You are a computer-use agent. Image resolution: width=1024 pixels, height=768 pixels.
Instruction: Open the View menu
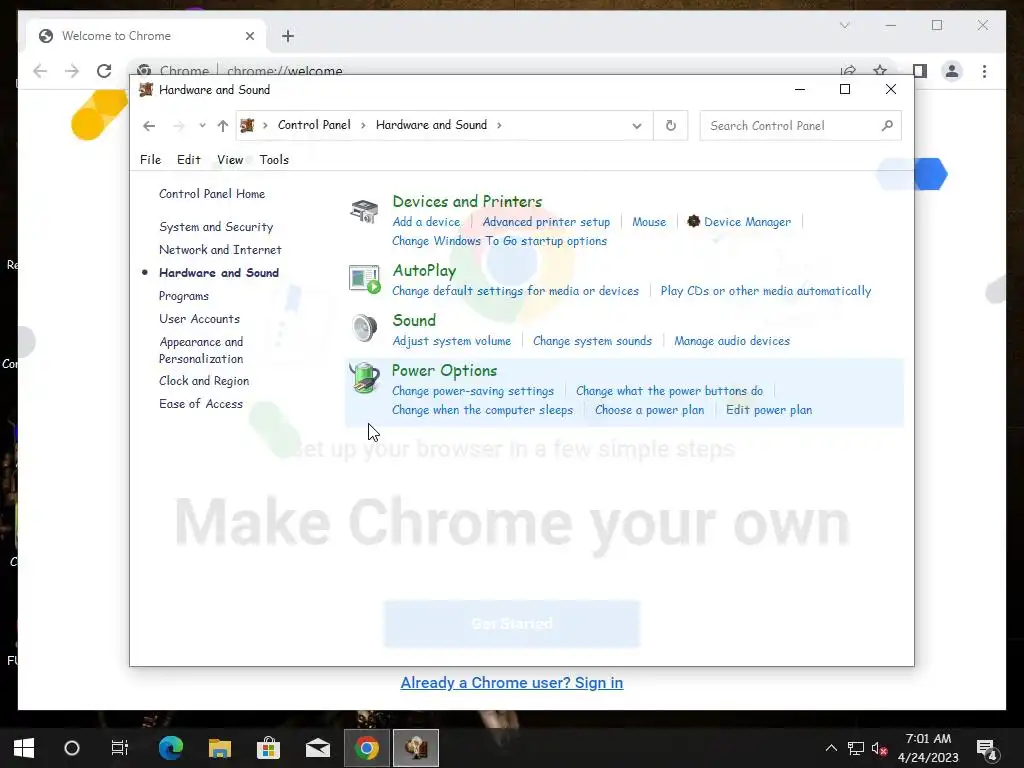230,159
